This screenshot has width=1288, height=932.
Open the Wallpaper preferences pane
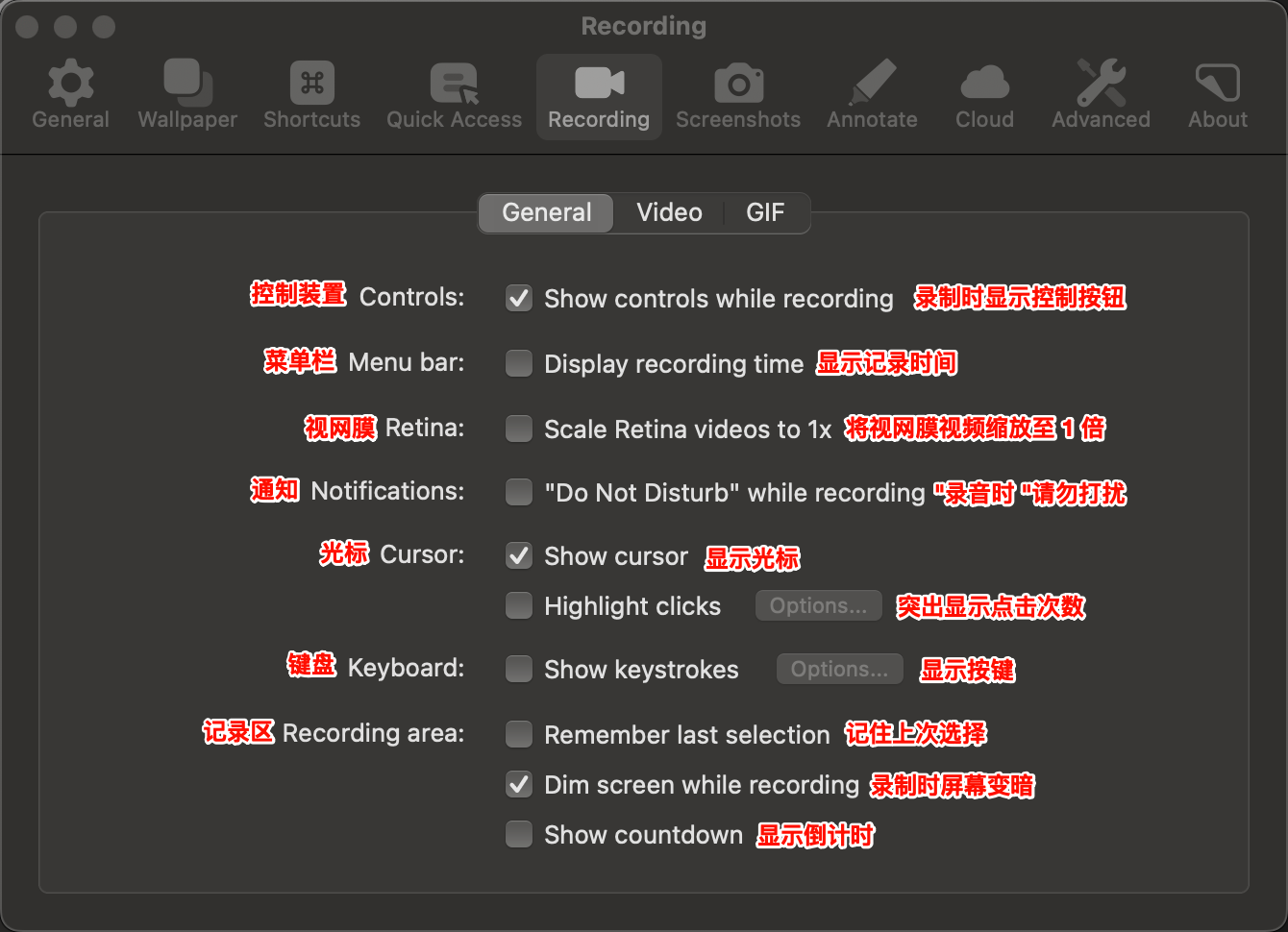(187, 85)
